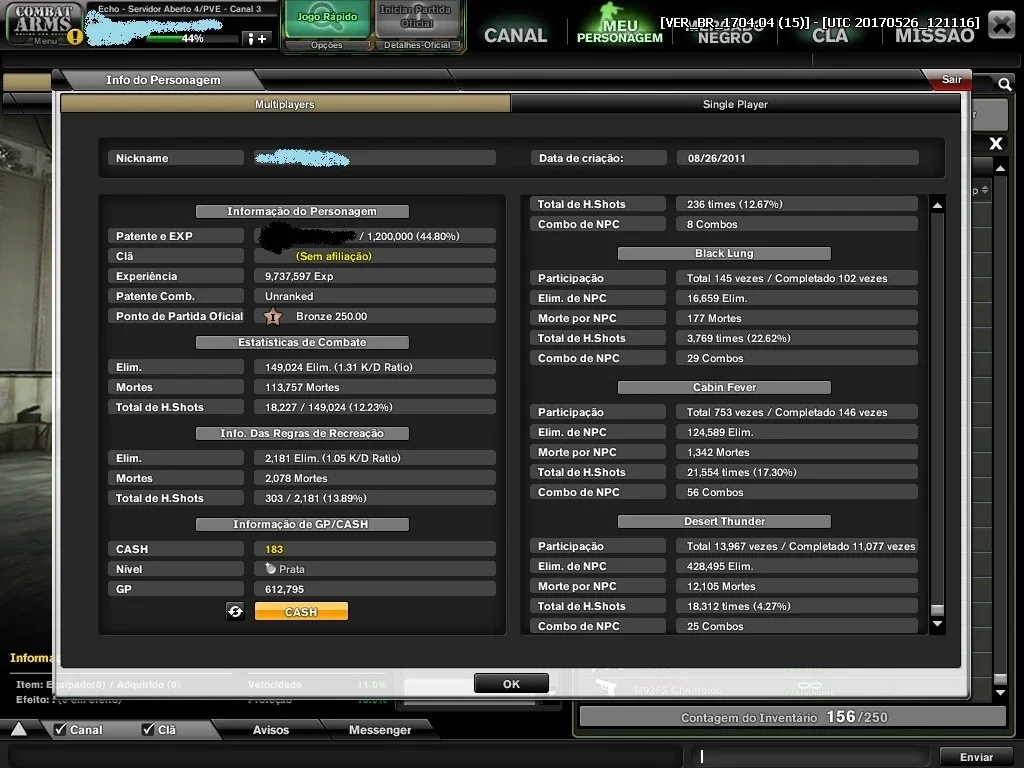Open Opções under Jogo Rápido
Image resolution: width=1024 pixels, height=768 pixels.
(327, 45)
